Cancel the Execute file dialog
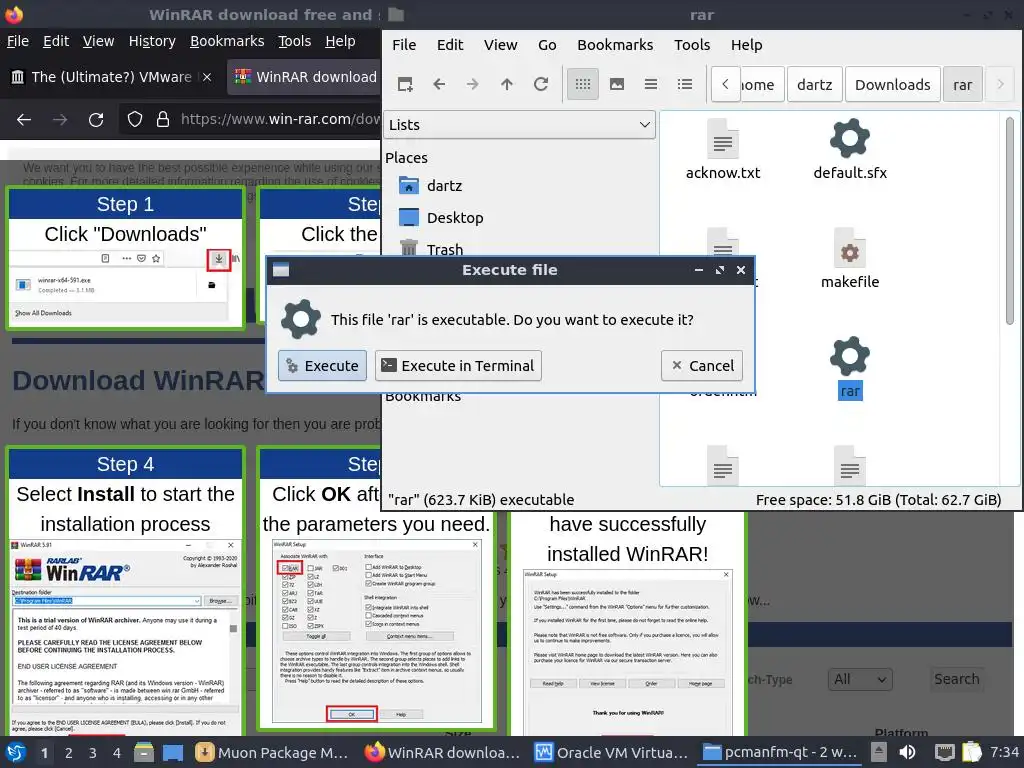Screen dimensions: 1024x768 pyautogui.click(x=702, y=366)
